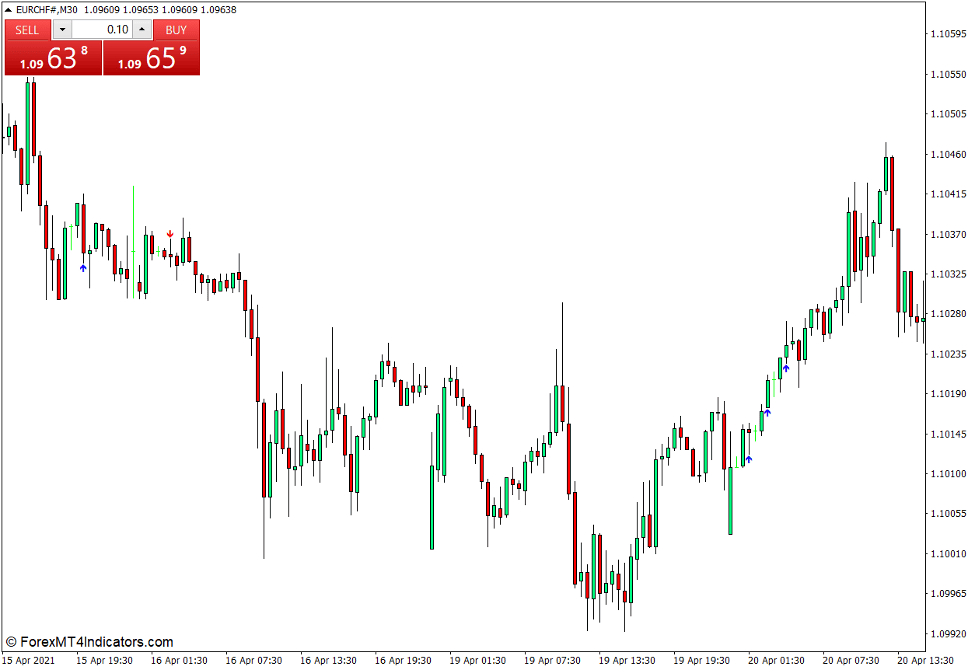Select the highest blue arrow on 20 Apr
Screen dimensions: 977x670
point(786,368)
